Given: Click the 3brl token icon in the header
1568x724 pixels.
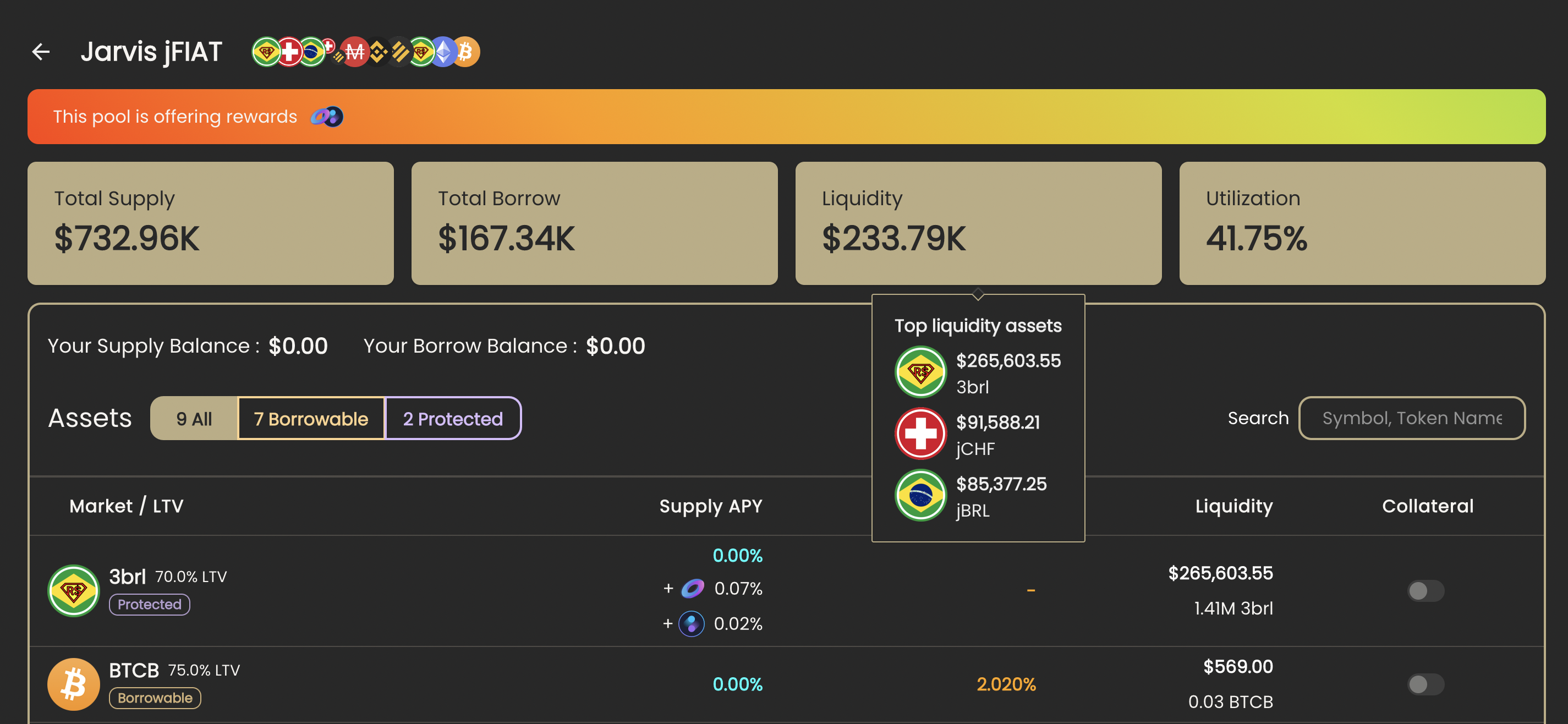Looking at the screenshot, I should point(266,52).
